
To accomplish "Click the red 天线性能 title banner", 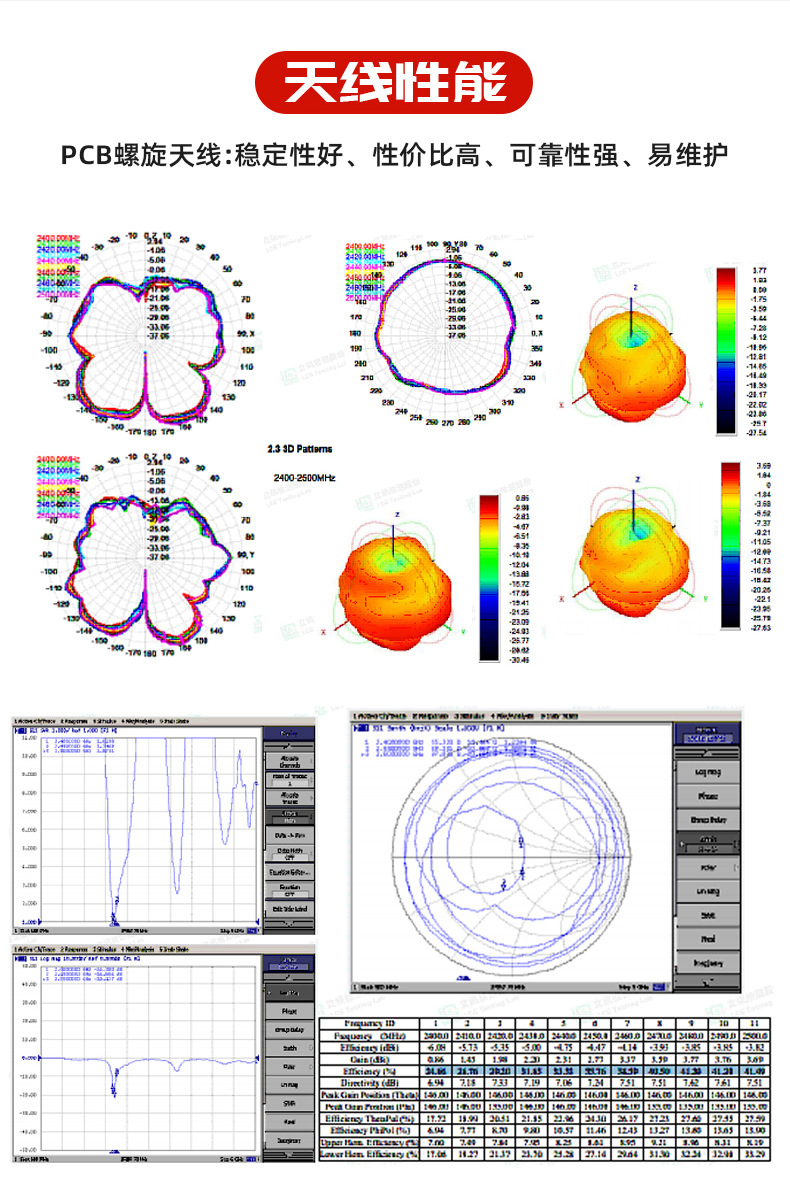I will coord(394,83).
